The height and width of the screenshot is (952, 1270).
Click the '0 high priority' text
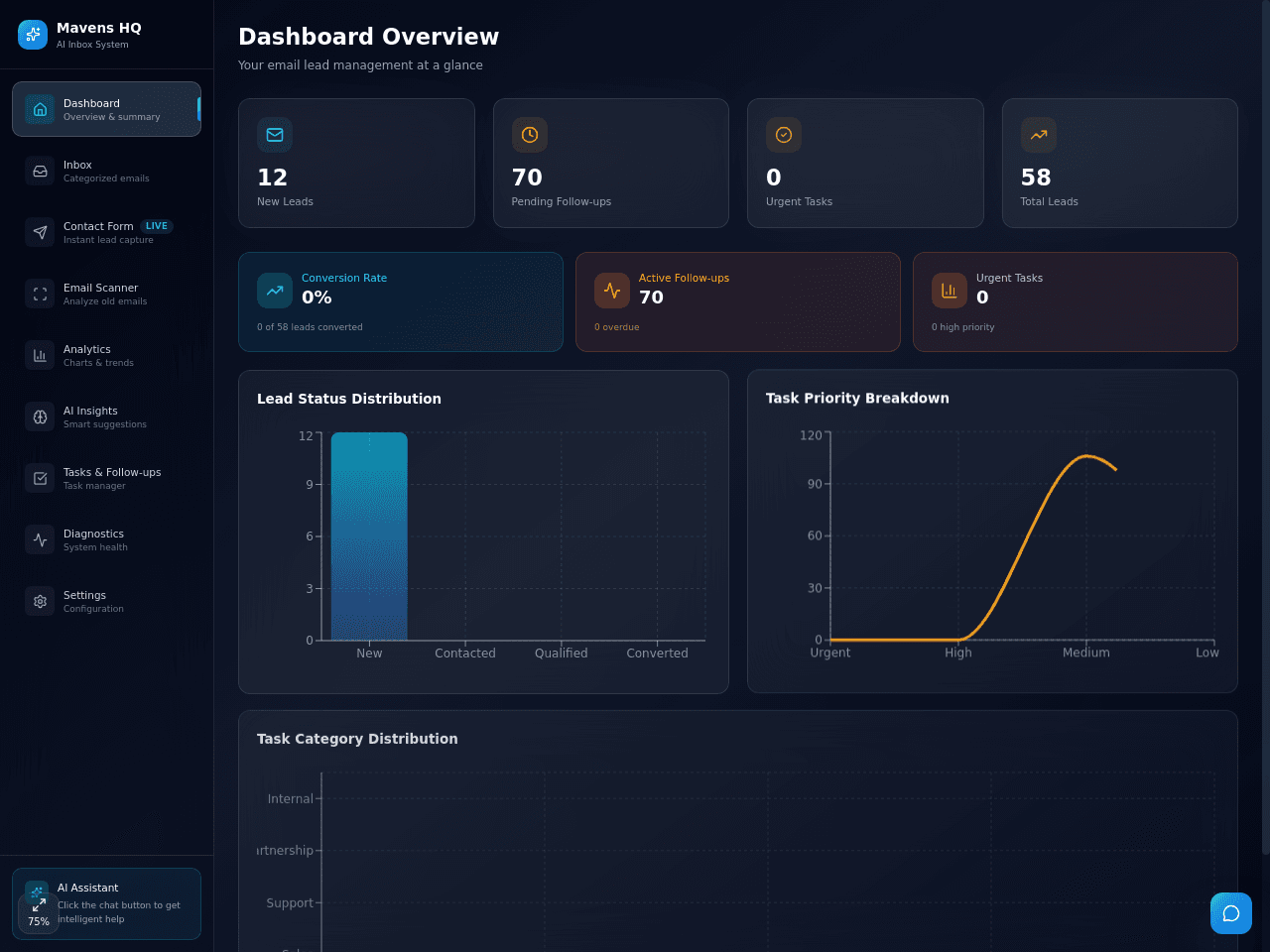[x=962, y=327]
